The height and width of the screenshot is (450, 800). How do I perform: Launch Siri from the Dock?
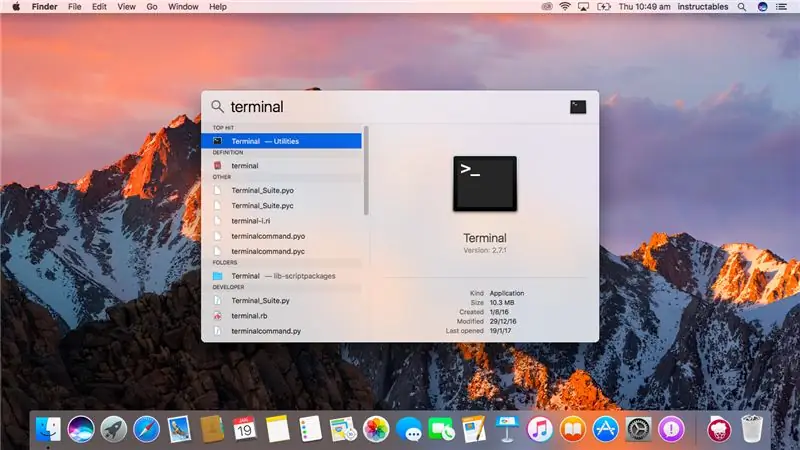pos(81,429)
